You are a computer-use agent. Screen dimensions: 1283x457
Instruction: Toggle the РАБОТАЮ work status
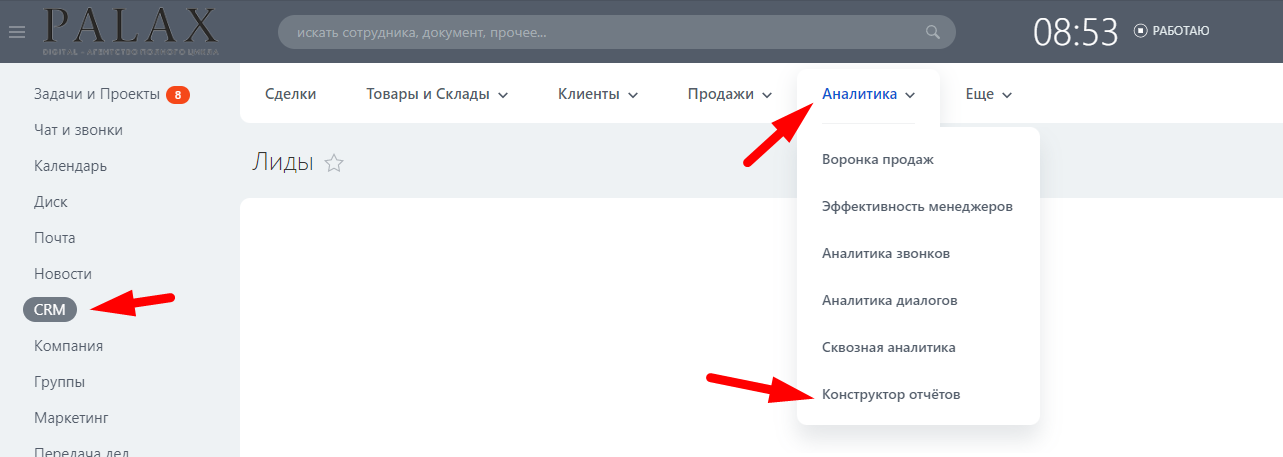pos(1172,31)
